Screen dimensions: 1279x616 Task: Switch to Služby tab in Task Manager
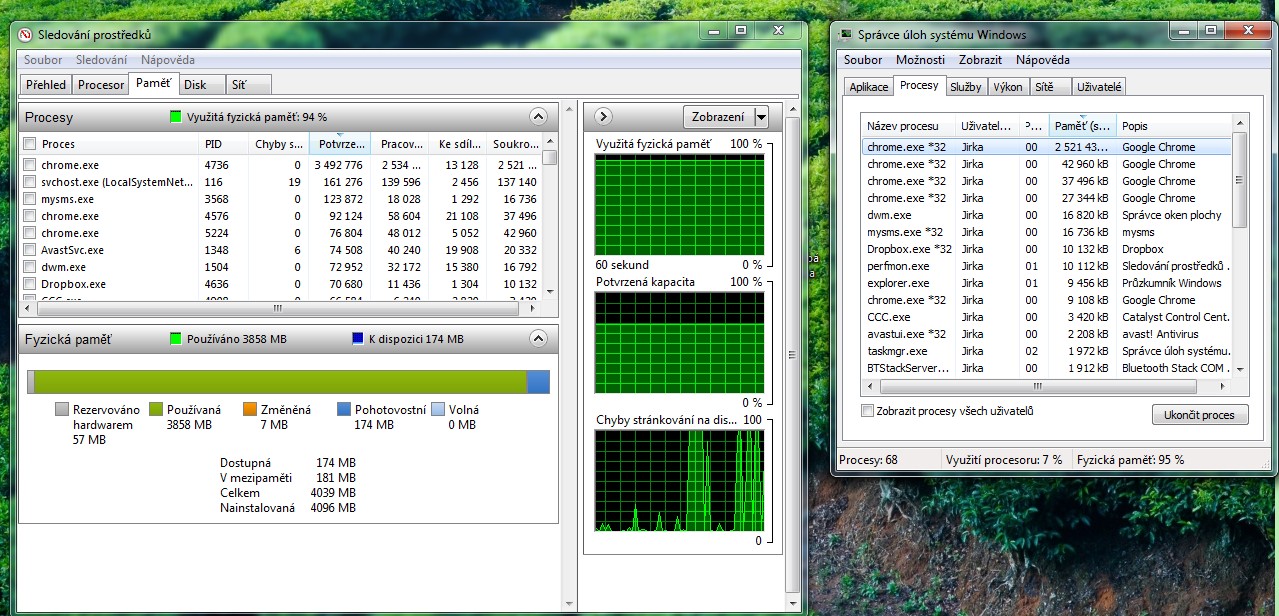(x=966, y=87)
